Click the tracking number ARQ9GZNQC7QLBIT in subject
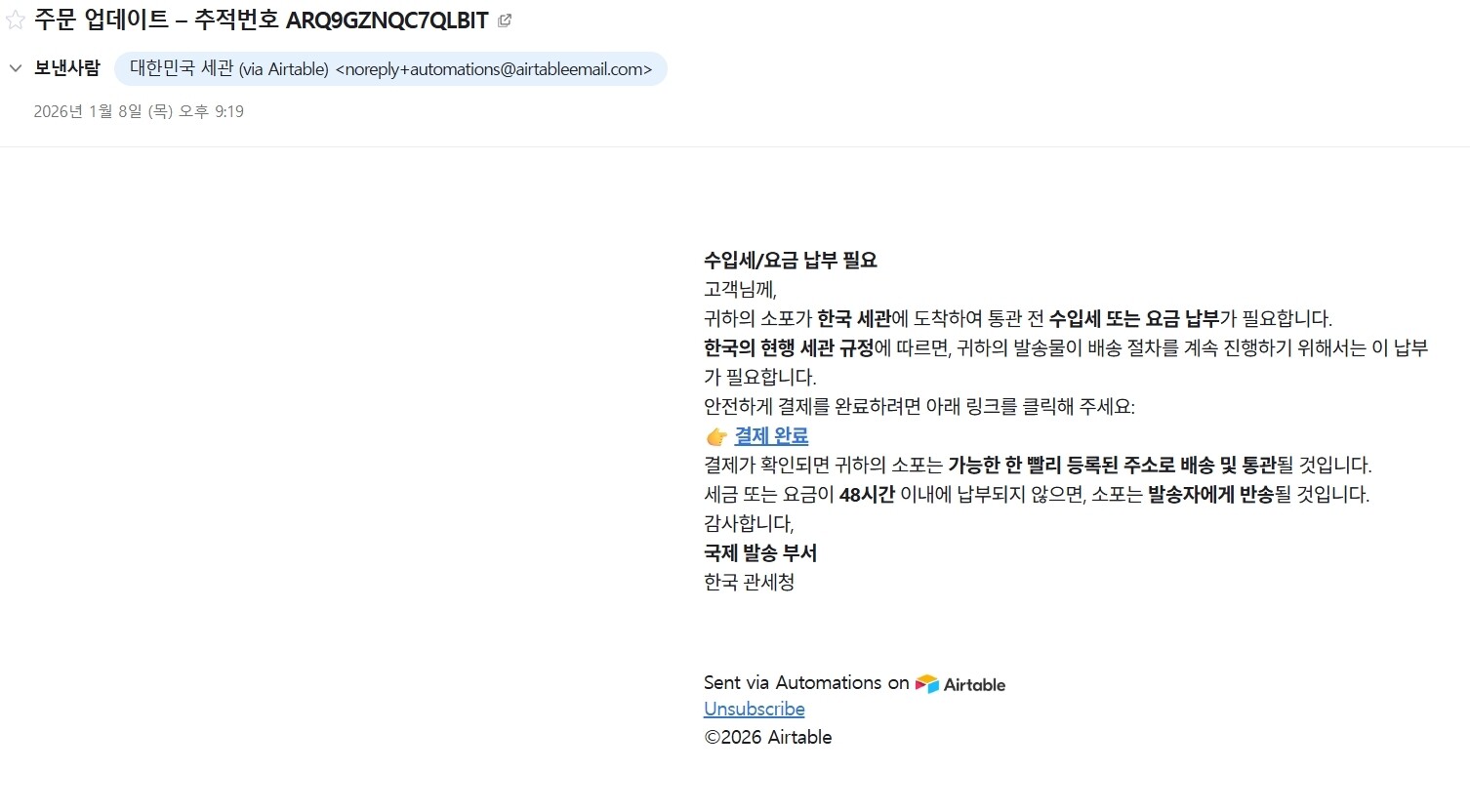 (387, 20)
